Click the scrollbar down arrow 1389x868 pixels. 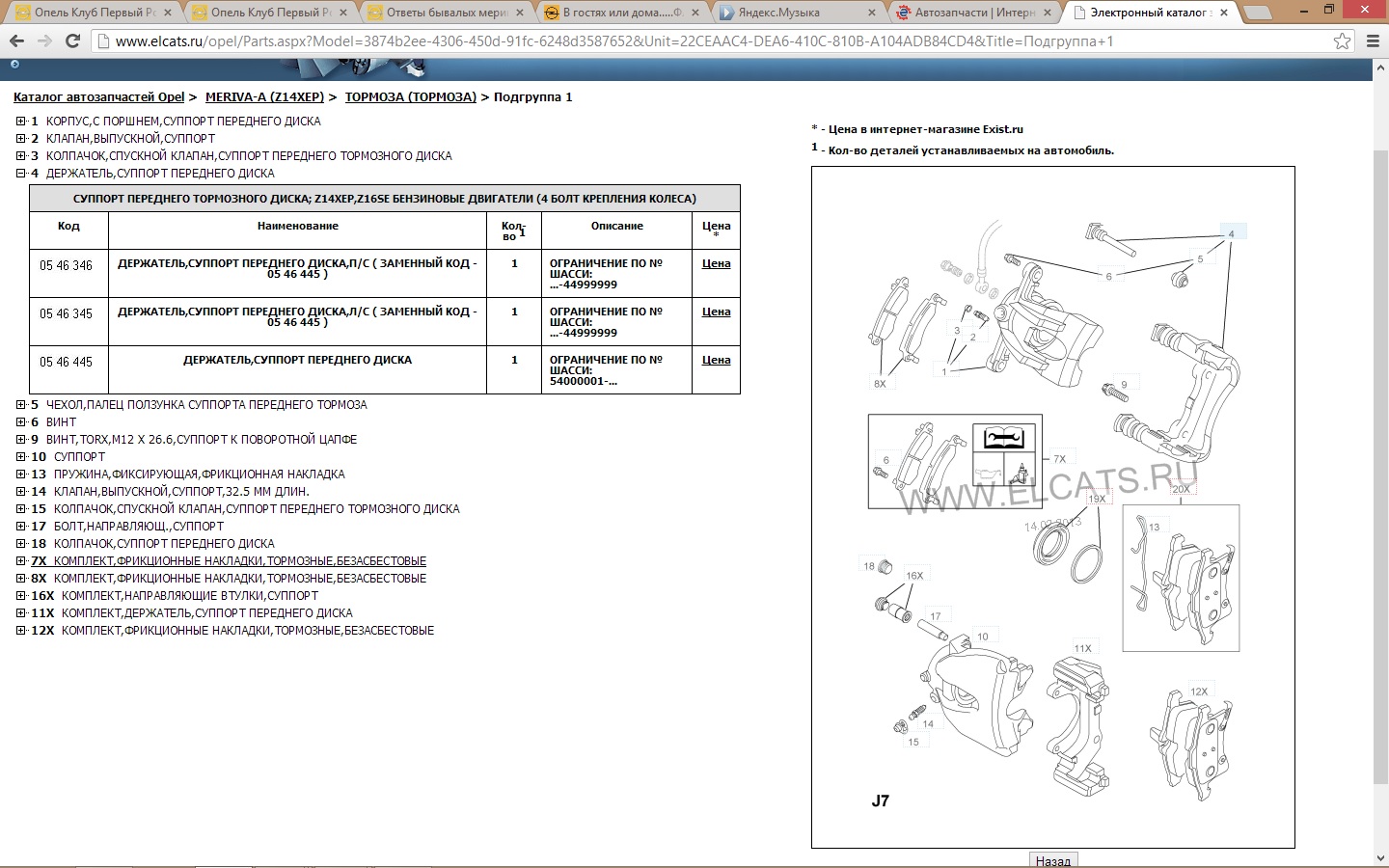pyautogui.click(x=1380, y=859)
